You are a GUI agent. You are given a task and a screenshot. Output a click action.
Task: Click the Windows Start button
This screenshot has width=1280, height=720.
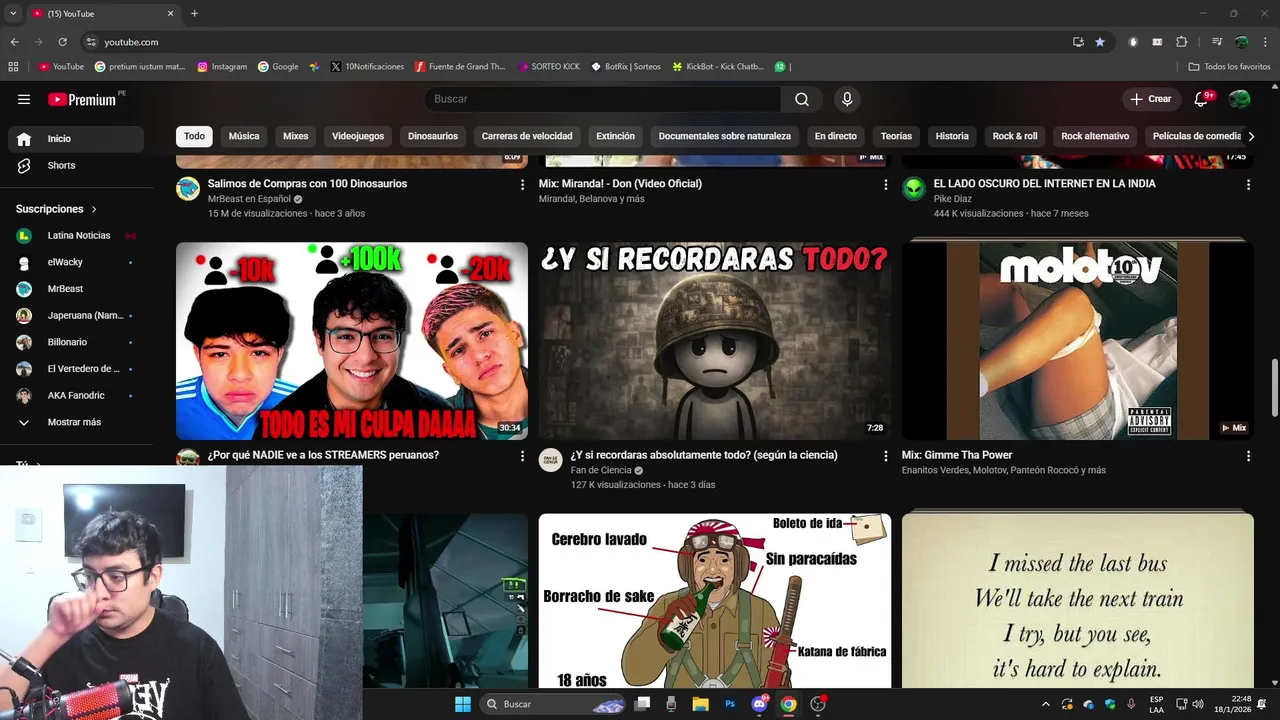pos(463,704)
